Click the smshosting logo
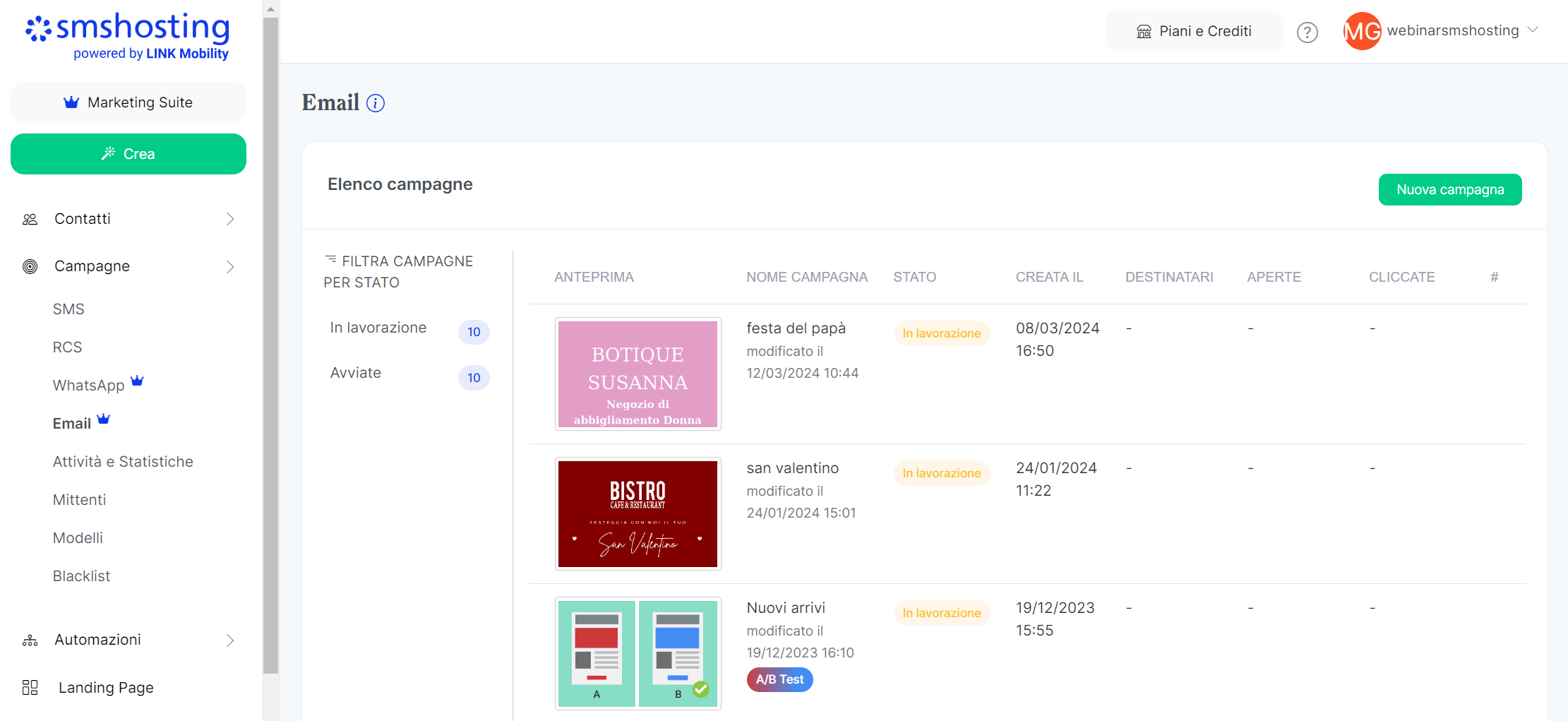1568x721 pixels. [x=128, y=37]
